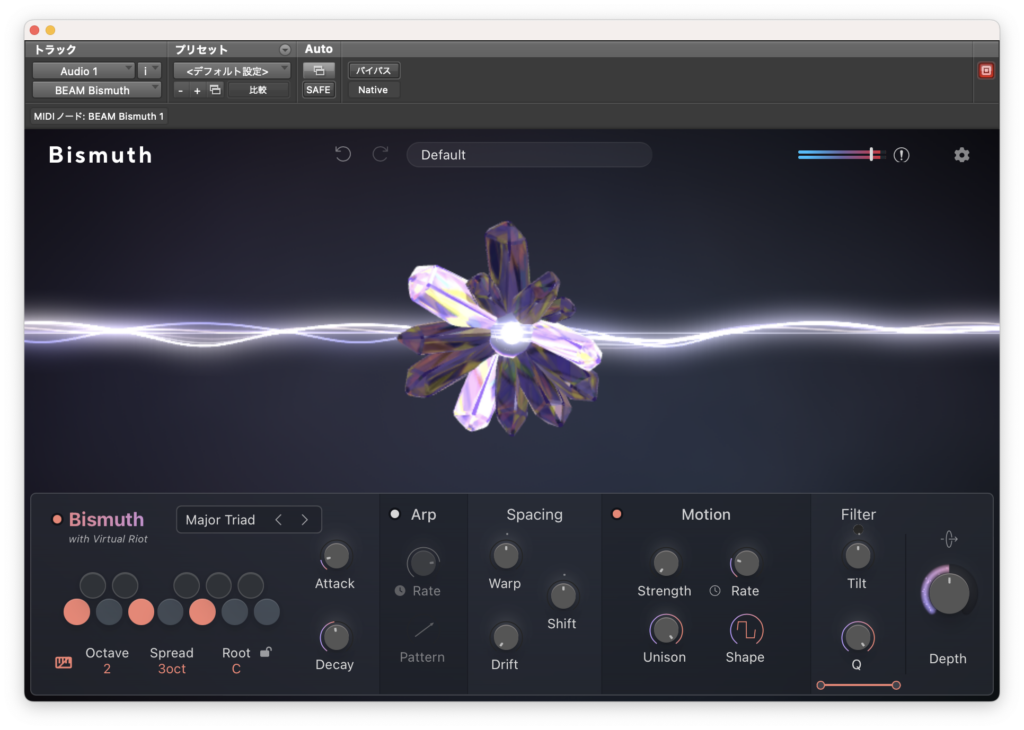1024x730 pixels.
Task: Click the Auto header label
Action: click(319, 49)
